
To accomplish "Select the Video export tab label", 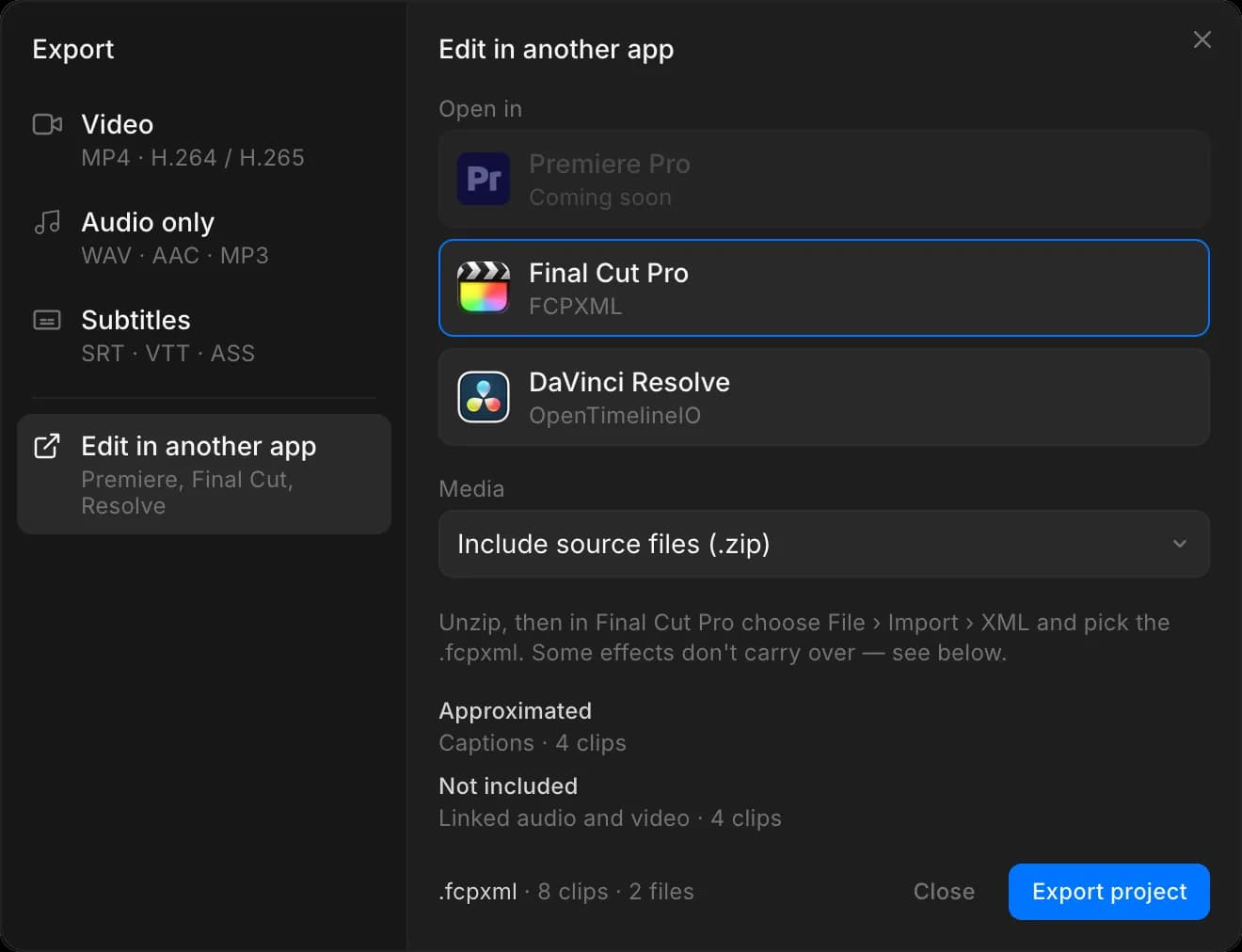I will tap(117, 124).
